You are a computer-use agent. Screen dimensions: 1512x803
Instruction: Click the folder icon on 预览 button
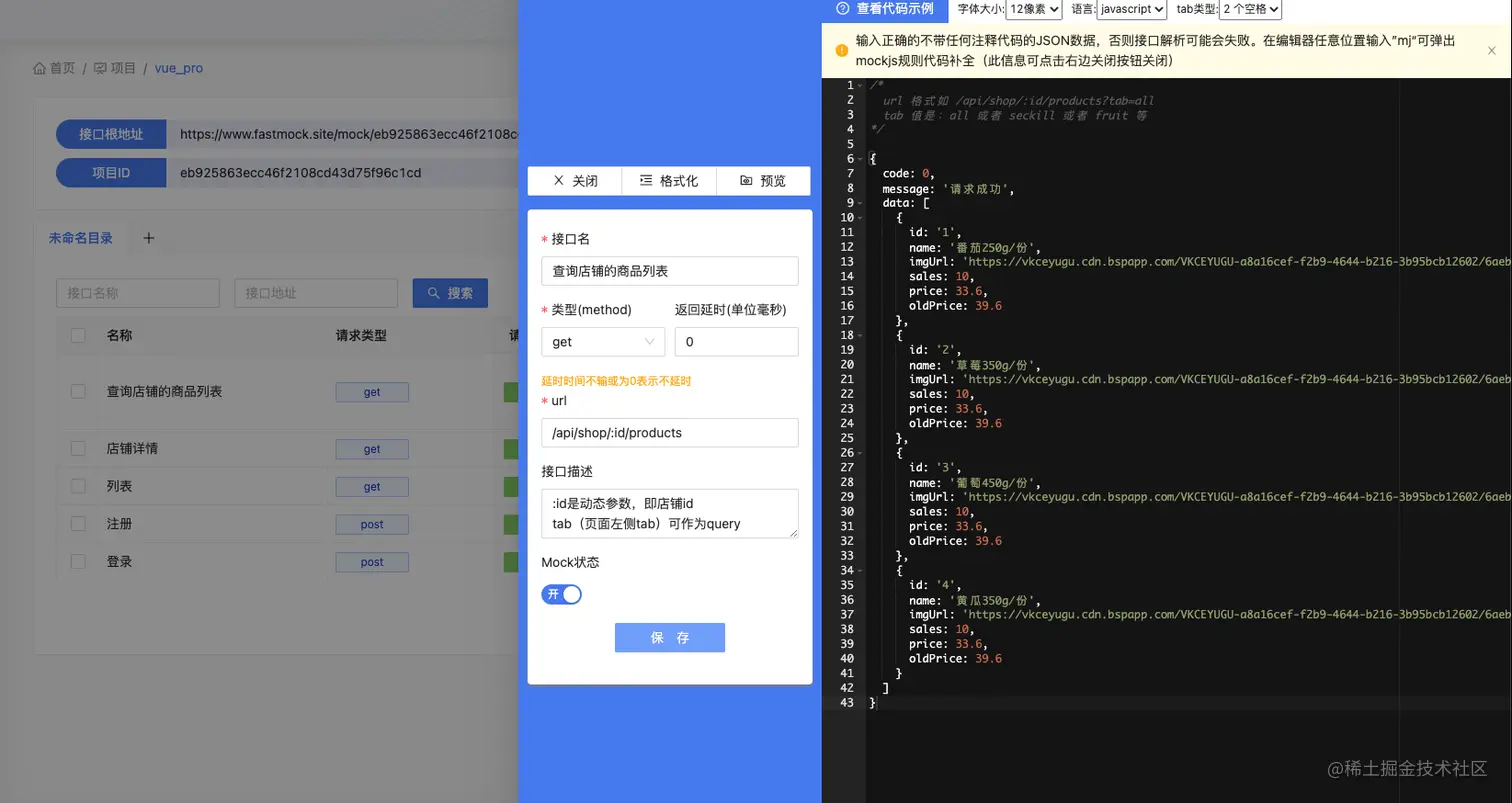click(746, 181)
